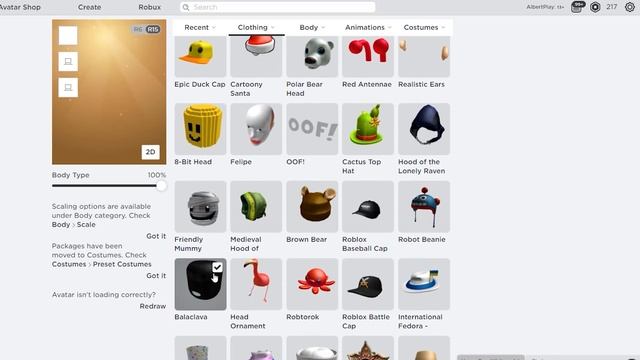Uncheck the equipped Balaclava checkbox
This screenshot has height=360, width=640.
pos(217,267)
